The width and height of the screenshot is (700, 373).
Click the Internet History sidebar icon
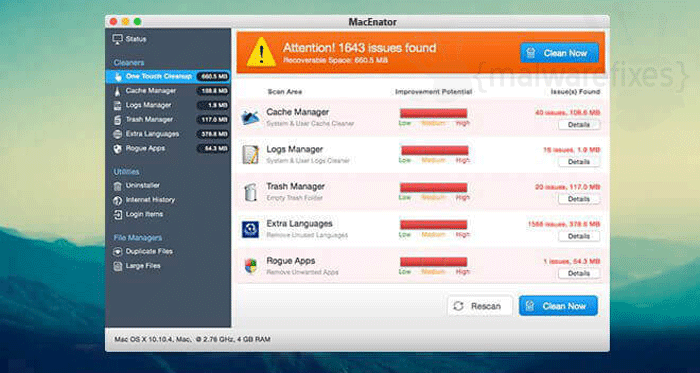tap(117, 200)
